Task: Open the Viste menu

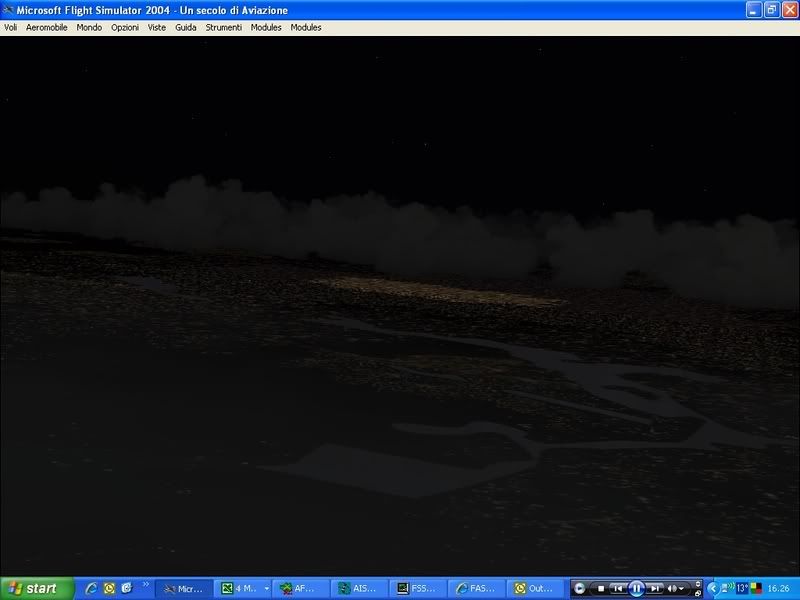Action: [157, 28]
